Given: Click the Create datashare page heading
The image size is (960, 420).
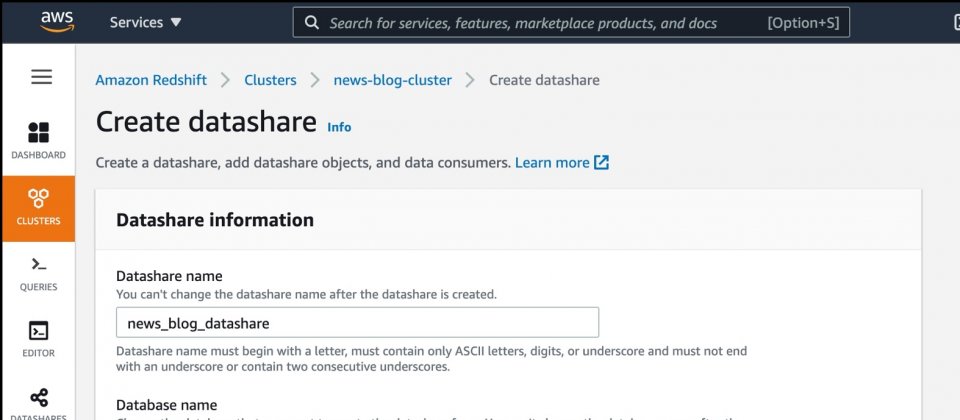Looking at the screenshot, I should tap(206, 121).
